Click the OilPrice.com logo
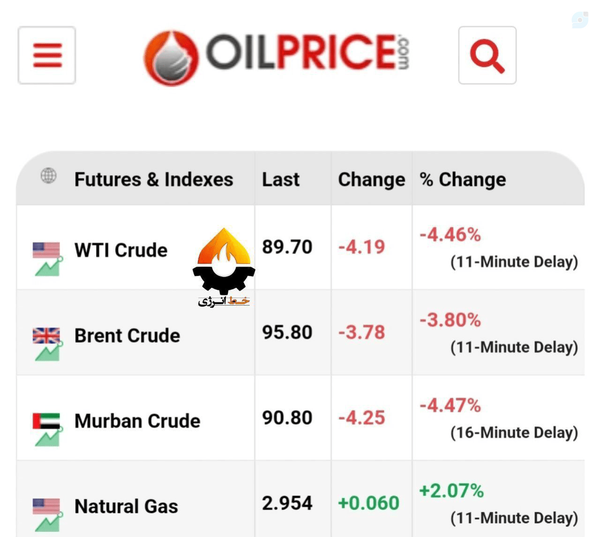600x537 pixels. (x=277, y=57)
